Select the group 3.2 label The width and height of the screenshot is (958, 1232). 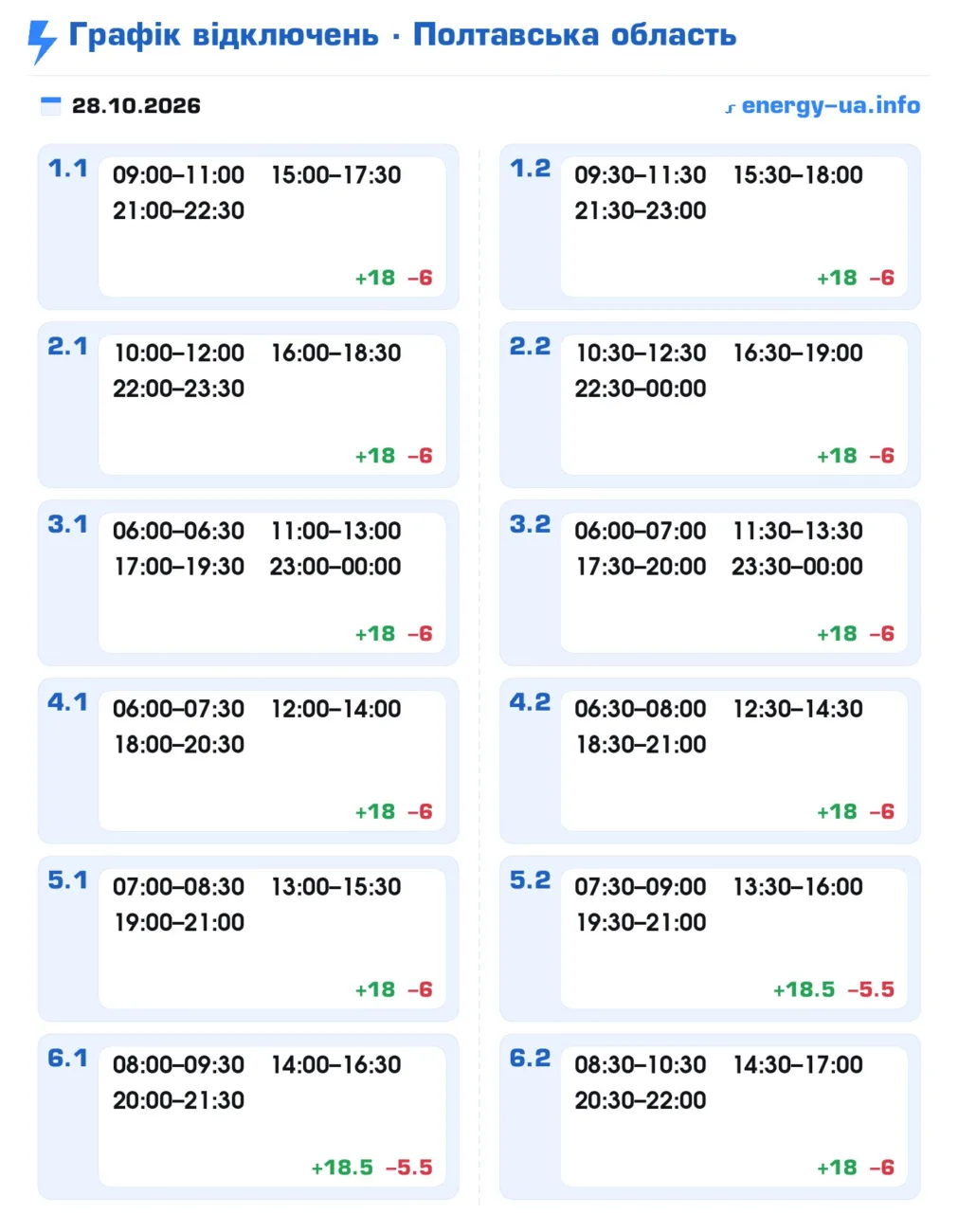click(530, 524)
